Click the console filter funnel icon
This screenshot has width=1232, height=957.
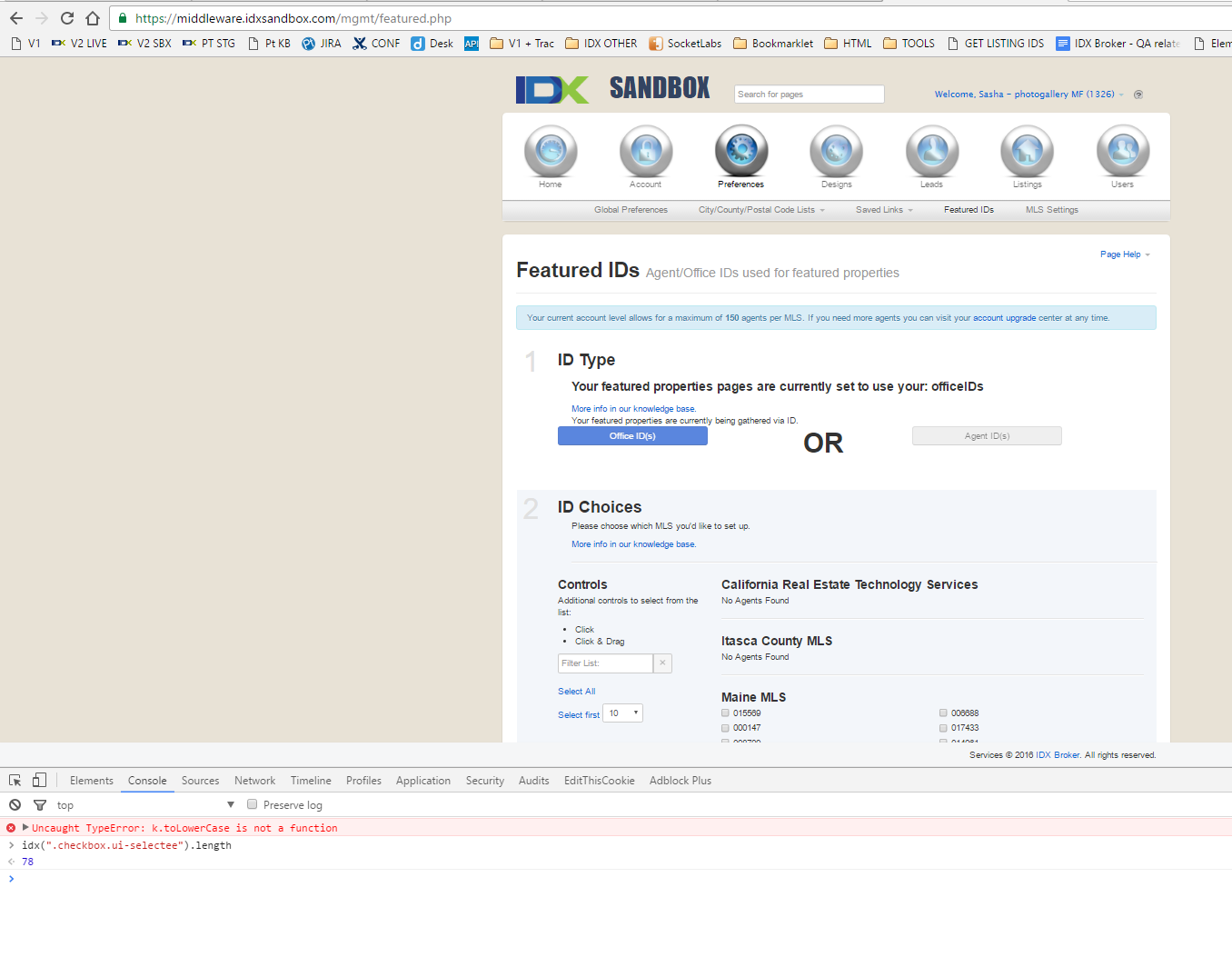[x=40, y=805]
